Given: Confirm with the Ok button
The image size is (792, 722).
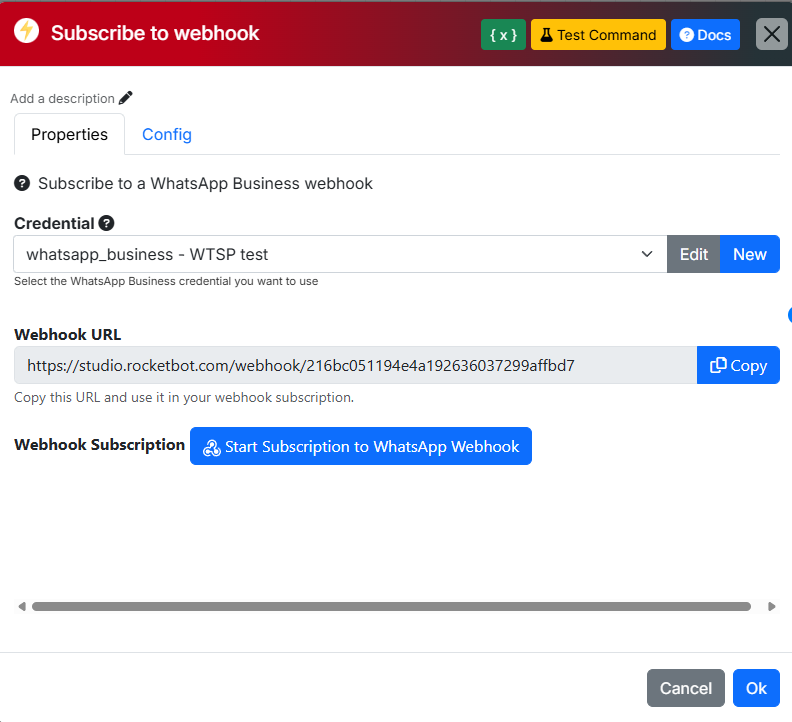Looking at the screenshot, I should coord(756,688).
